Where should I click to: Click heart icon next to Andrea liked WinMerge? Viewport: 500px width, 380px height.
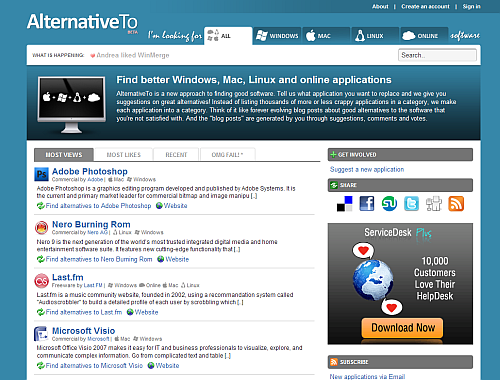tap(93, 56)
